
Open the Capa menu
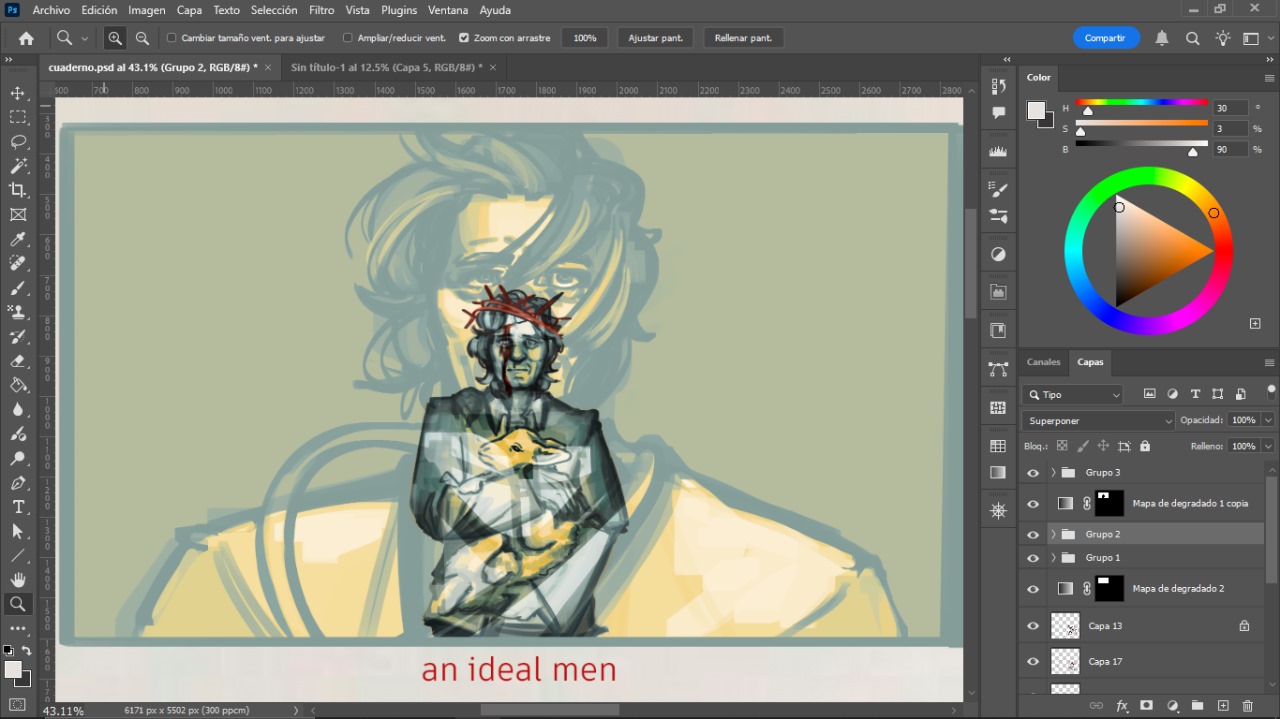189,10
